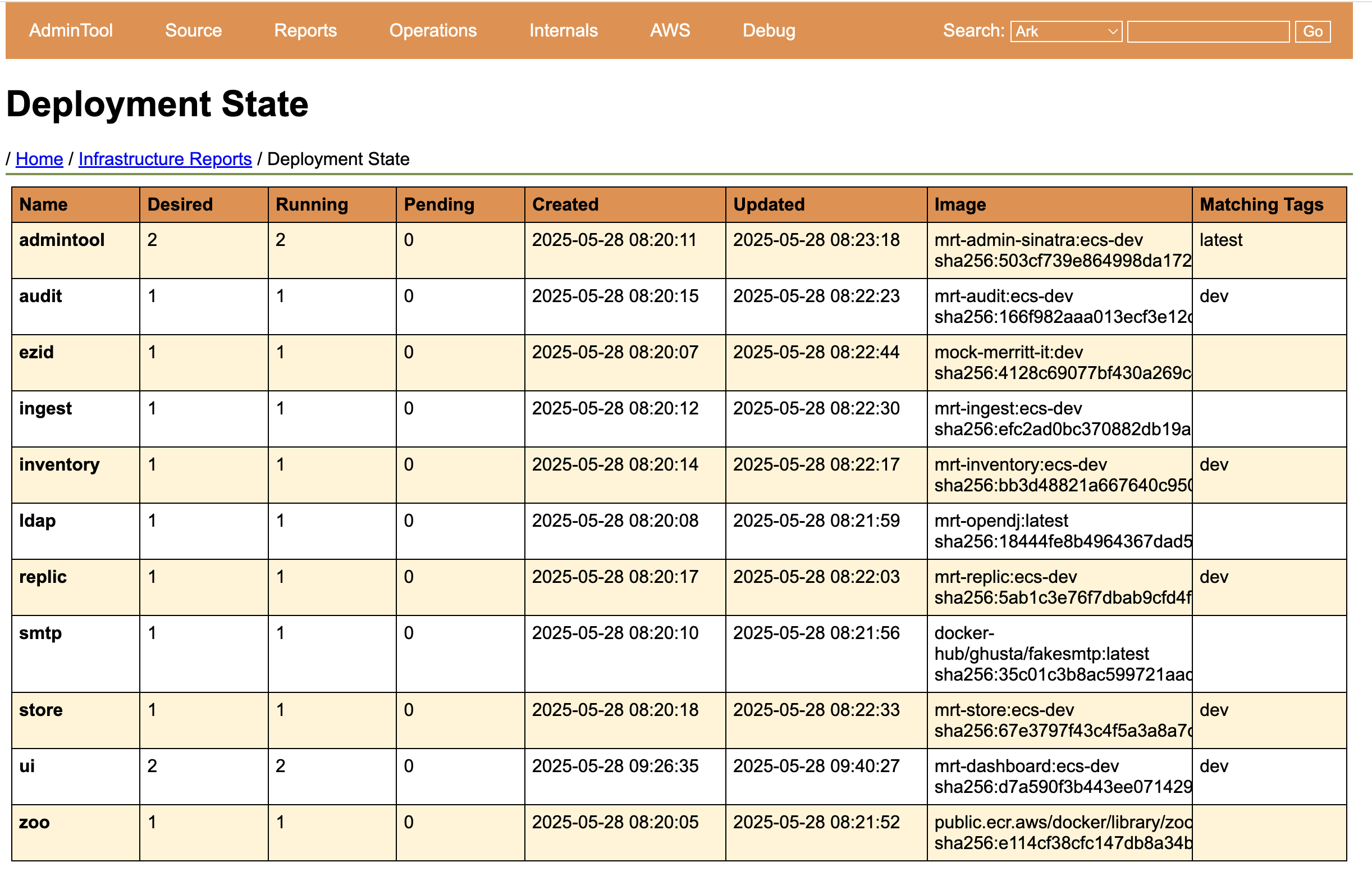Select the smtp row name

[40, 633]
